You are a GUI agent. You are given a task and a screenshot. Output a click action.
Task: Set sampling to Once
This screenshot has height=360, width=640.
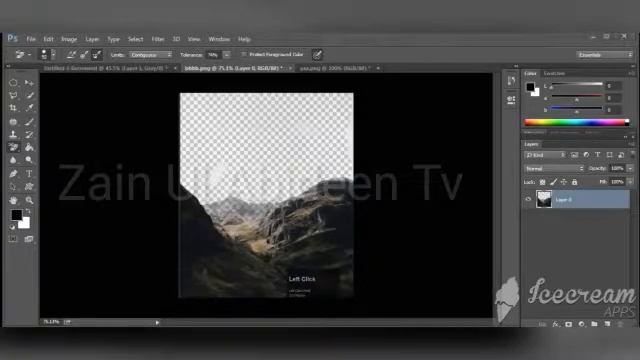tap(84, 55)
